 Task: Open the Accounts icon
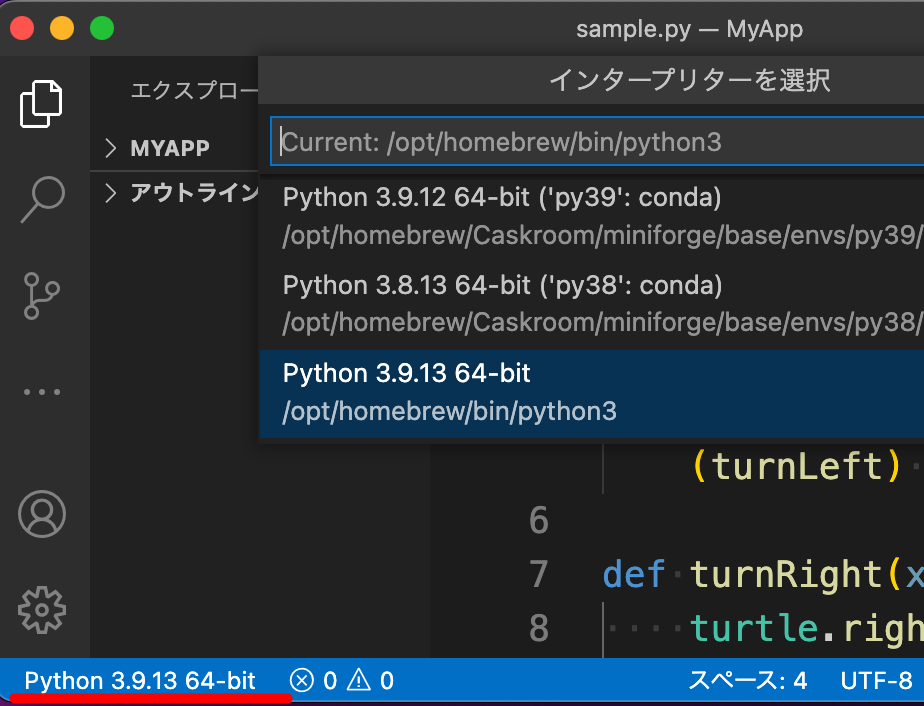point(42,515)
